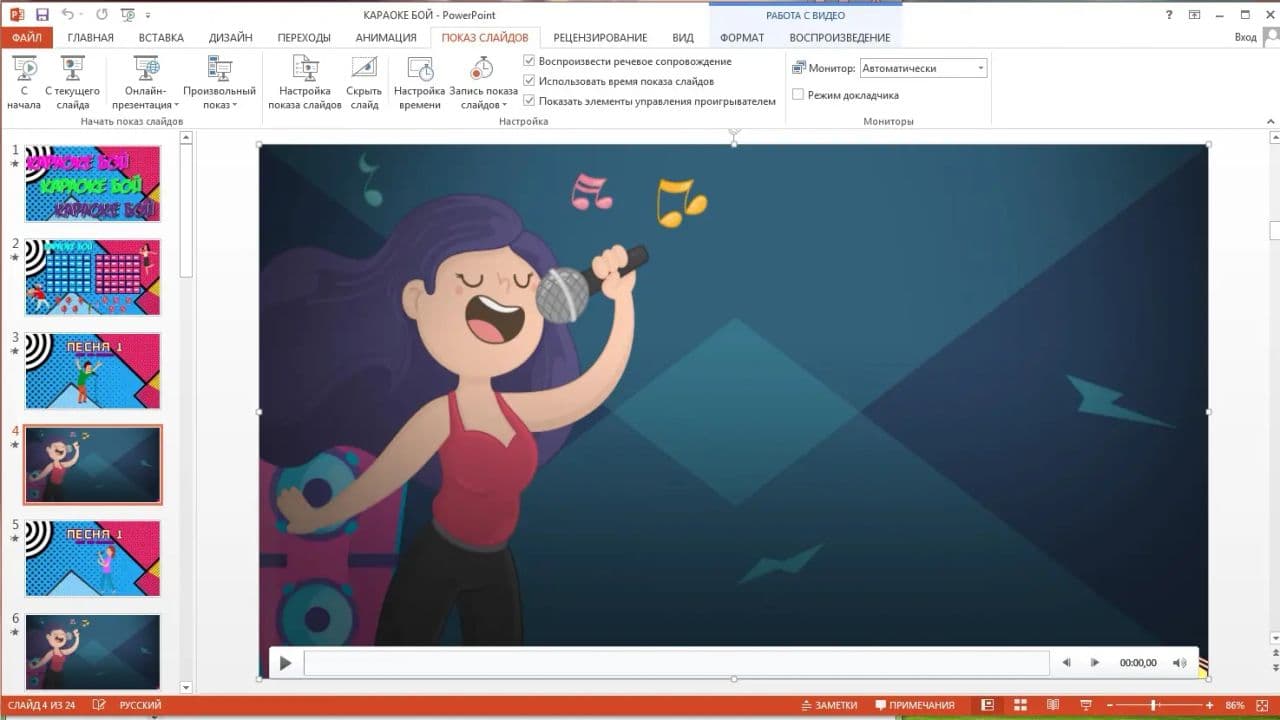
Task: Click the ПРИМЕЧАНИЯ button
Action: (x=915, y=705)
